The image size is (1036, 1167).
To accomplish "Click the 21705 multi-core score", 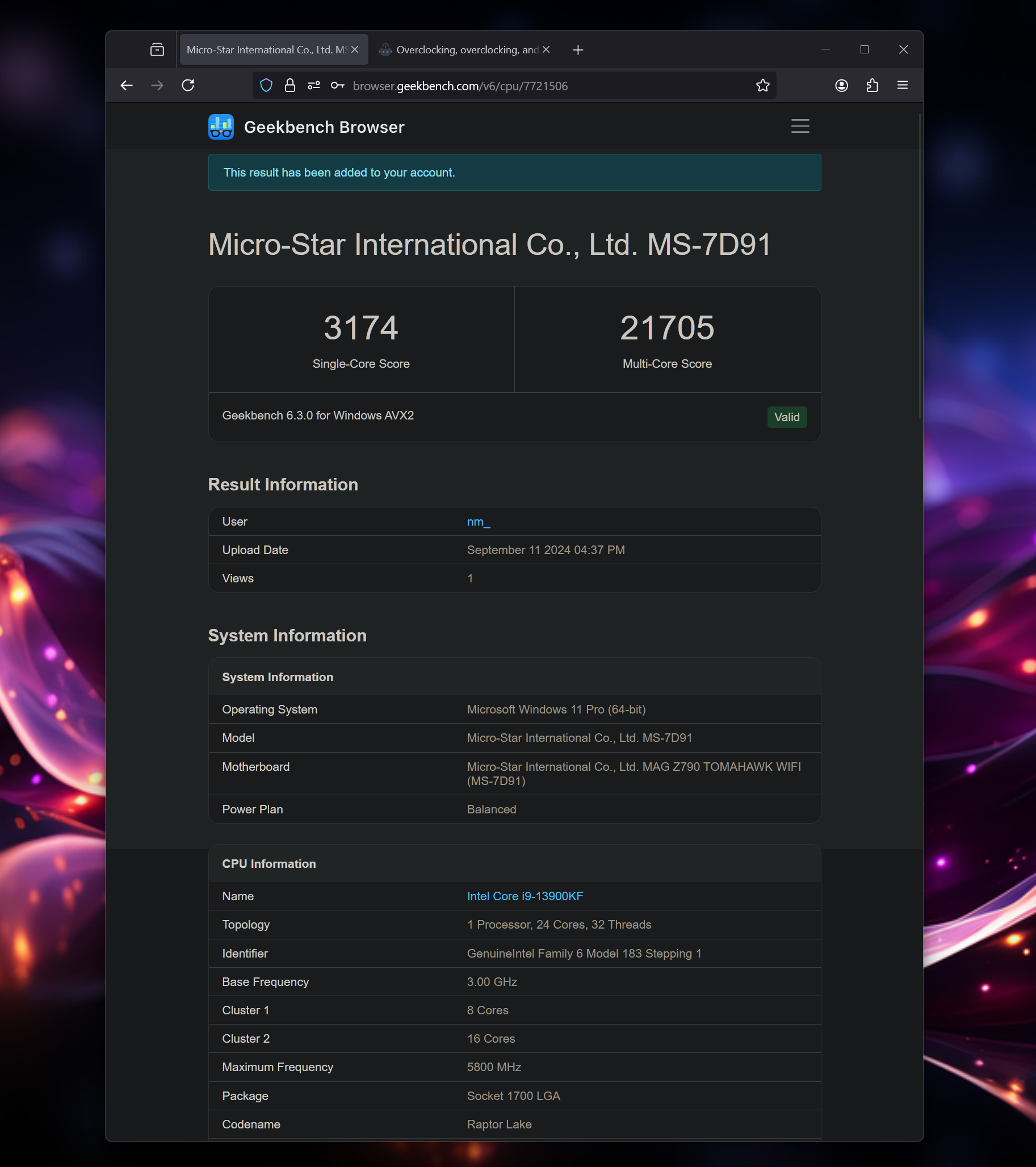I will tap(667, 328).
